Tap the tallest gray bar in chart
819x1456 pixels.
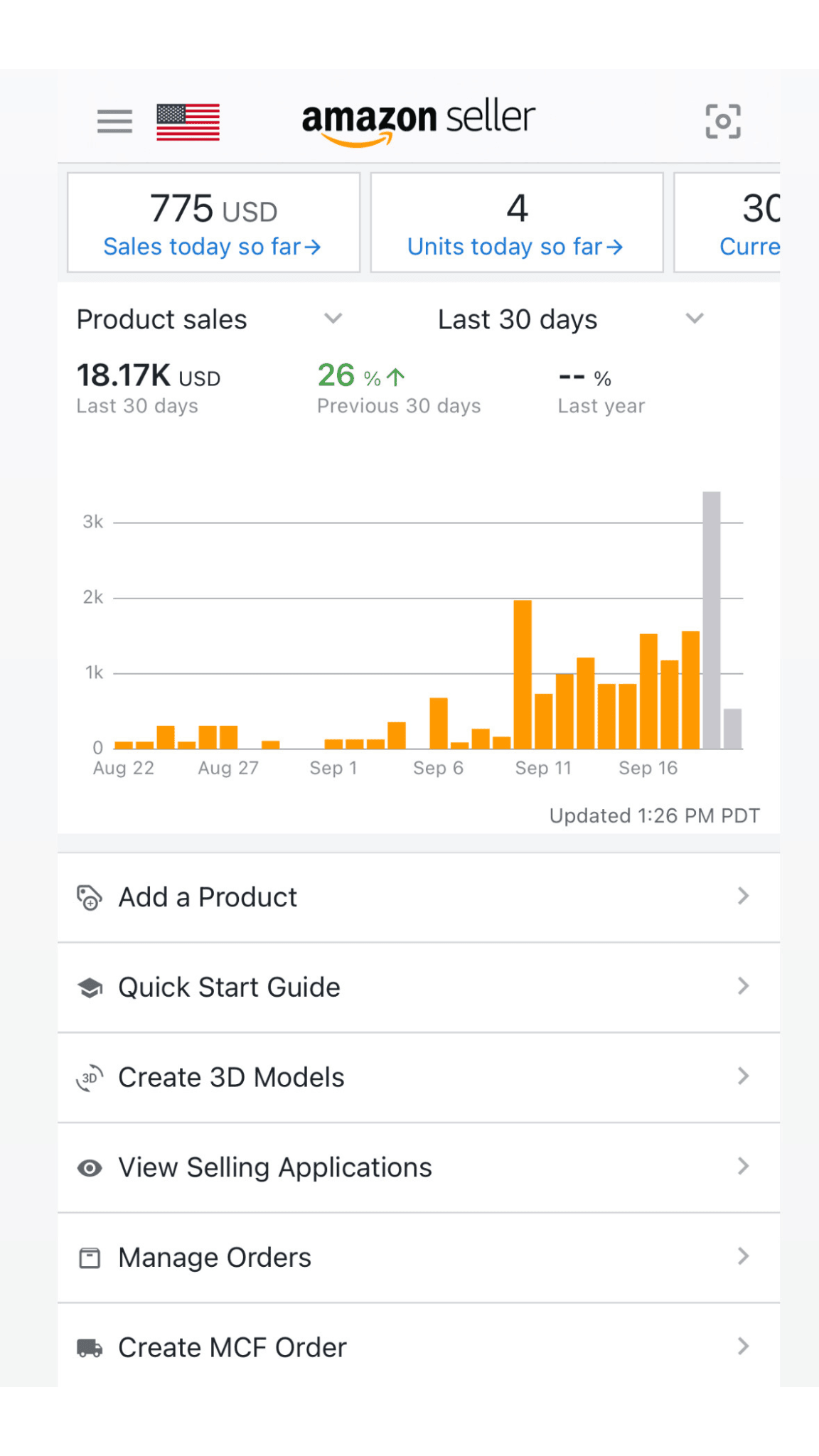[711, 619]
